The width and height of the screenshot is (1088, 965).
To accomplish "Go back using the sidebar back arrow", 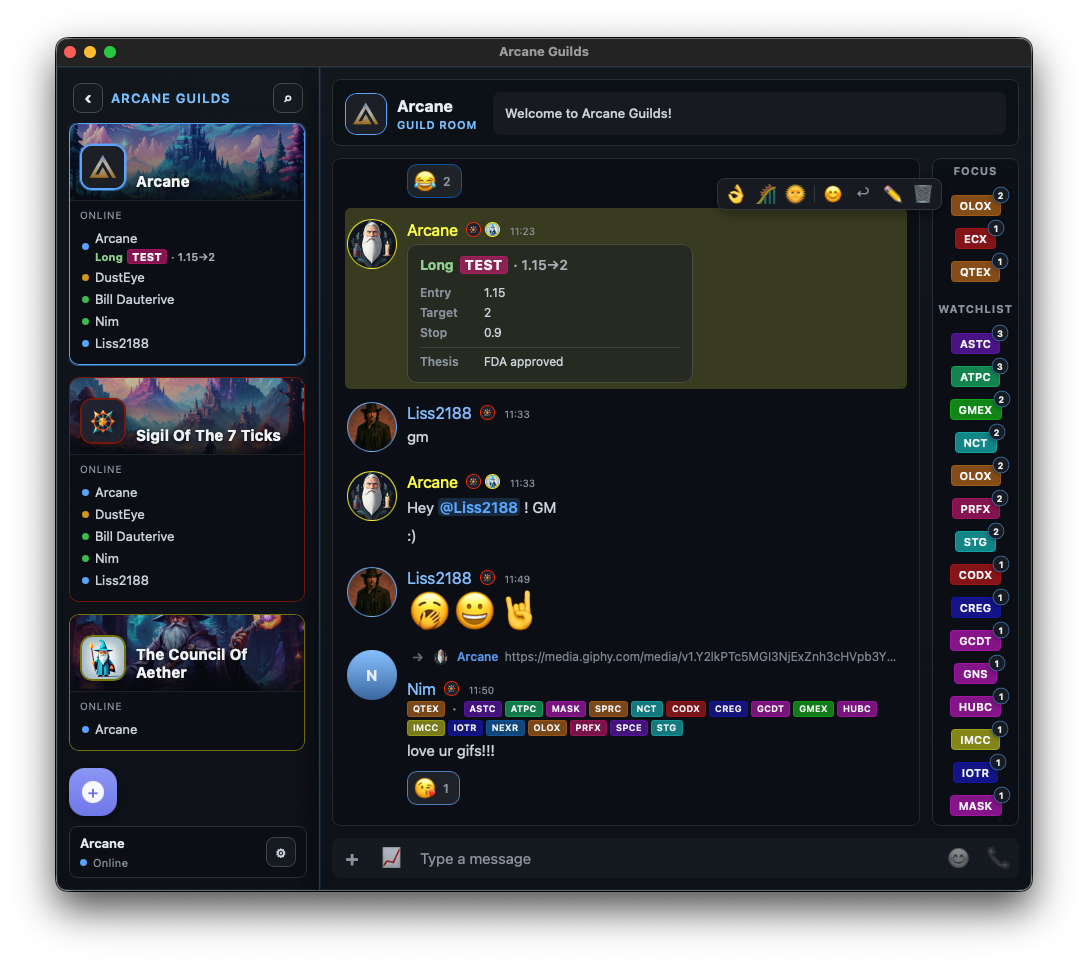I will pos(88,99).
